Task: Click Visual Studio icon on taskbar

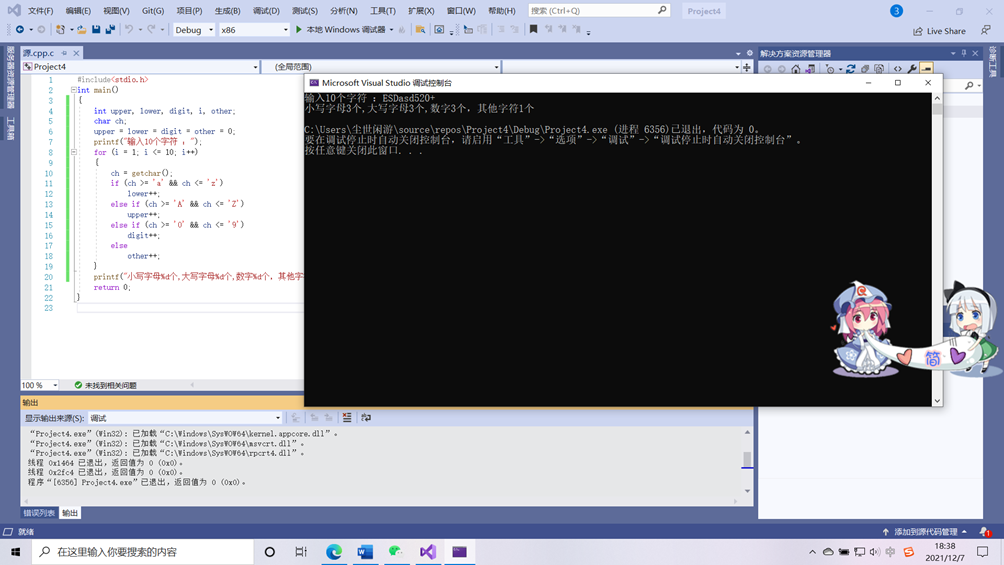Action: click(428, 552)
